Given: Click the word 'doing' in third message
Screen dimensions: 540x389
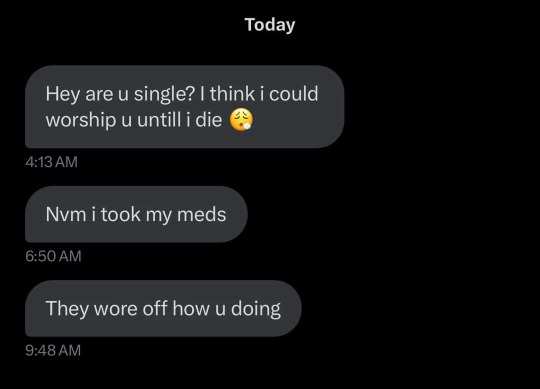Looking at the screenshot, I should (256, 309).
